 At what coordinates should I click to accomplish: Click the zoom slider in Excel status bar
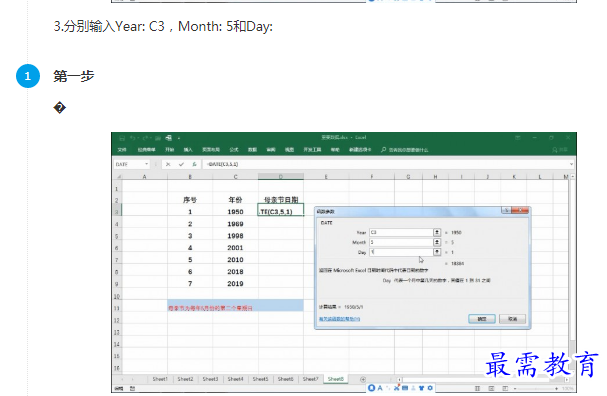pos(536,388)
